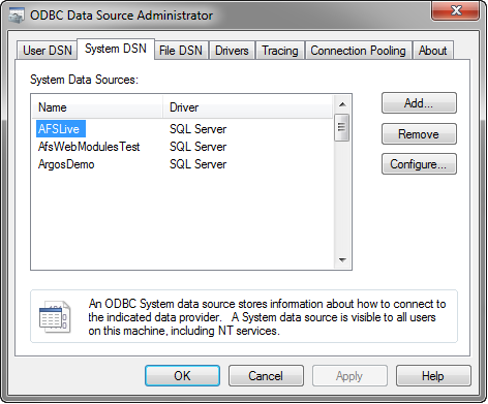Open the About tab
Screen dimensions: 488x404
(x=433, y=51)
